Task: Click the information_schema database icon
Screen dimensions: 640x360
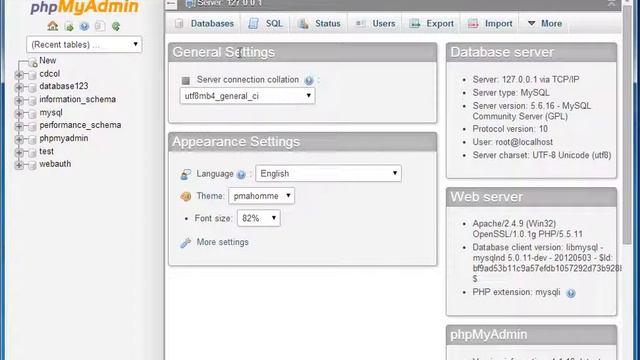Action: tap(32, 100)
